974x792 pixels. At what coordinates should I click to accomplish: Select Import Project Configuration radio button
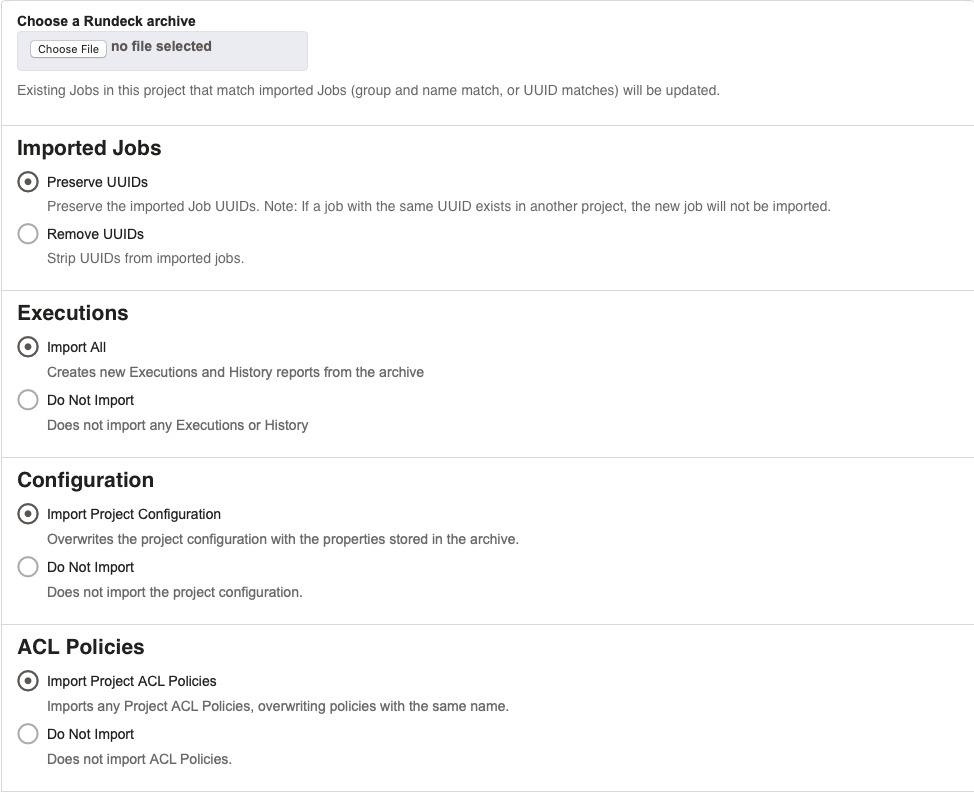click(x=29, y=514)
